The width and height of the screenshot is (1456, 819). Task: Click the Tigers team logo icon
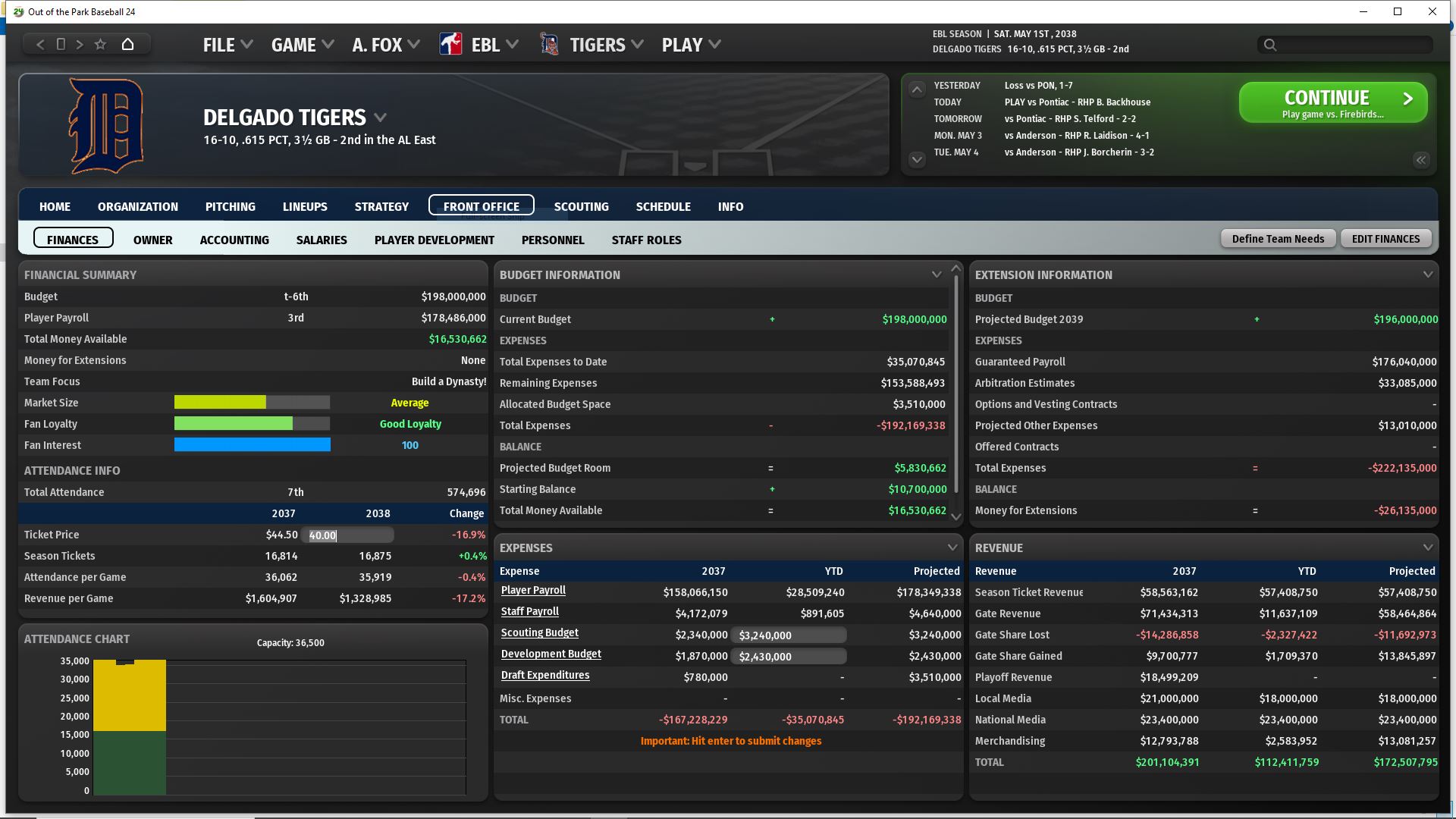pyautogui.click(x=549, y=44)
